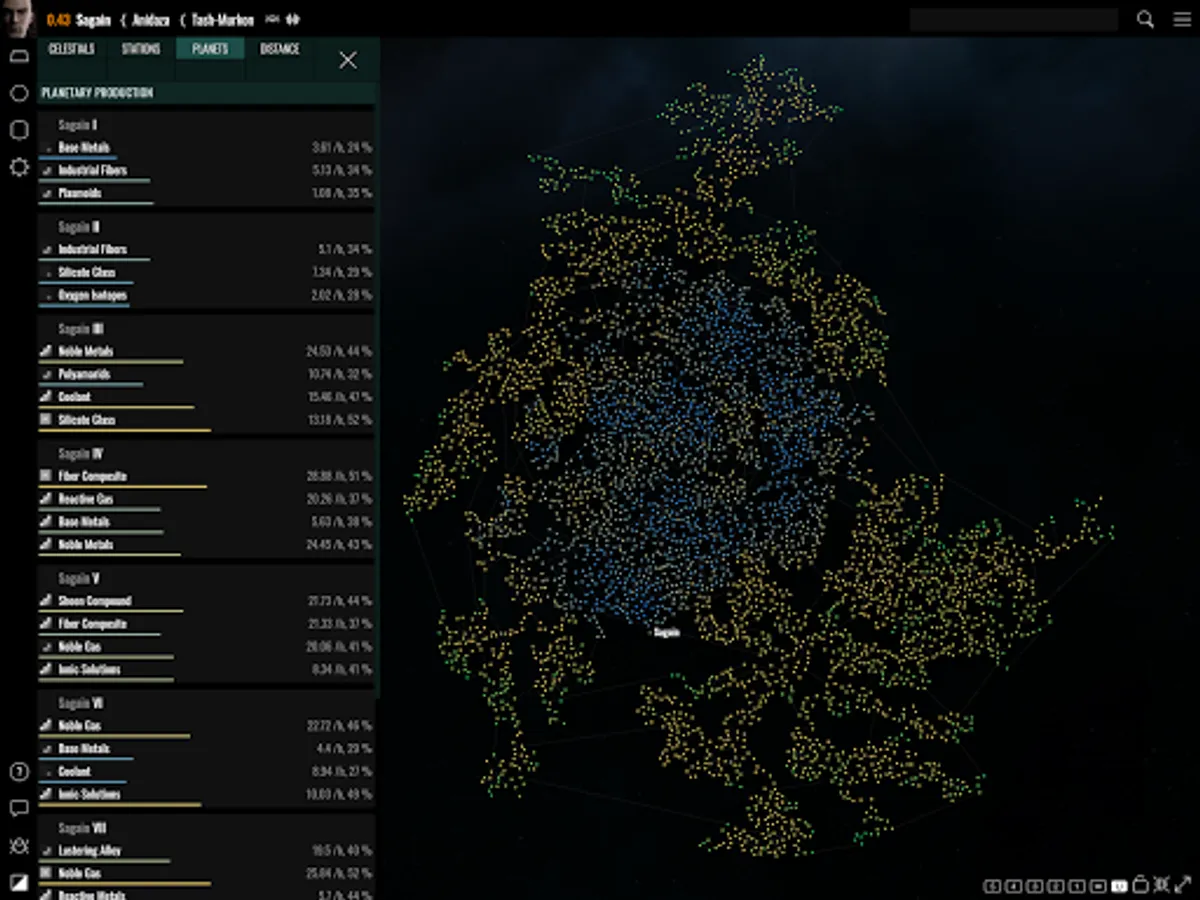The image size is (1200, 900).
Task: Click the icon left of the expand arrow
Action: coord(1161,885)
